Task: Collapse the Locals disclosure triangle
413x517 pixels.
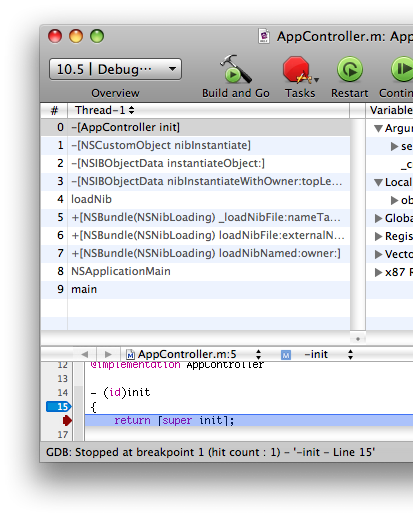Action: (x=378, y=182)
